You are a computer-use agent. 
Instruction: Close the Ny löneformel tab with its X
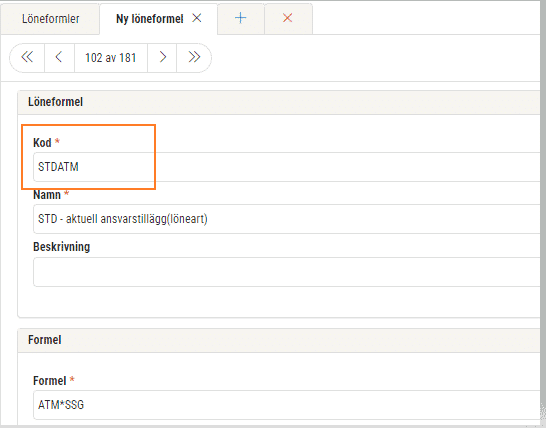point(197,18)
